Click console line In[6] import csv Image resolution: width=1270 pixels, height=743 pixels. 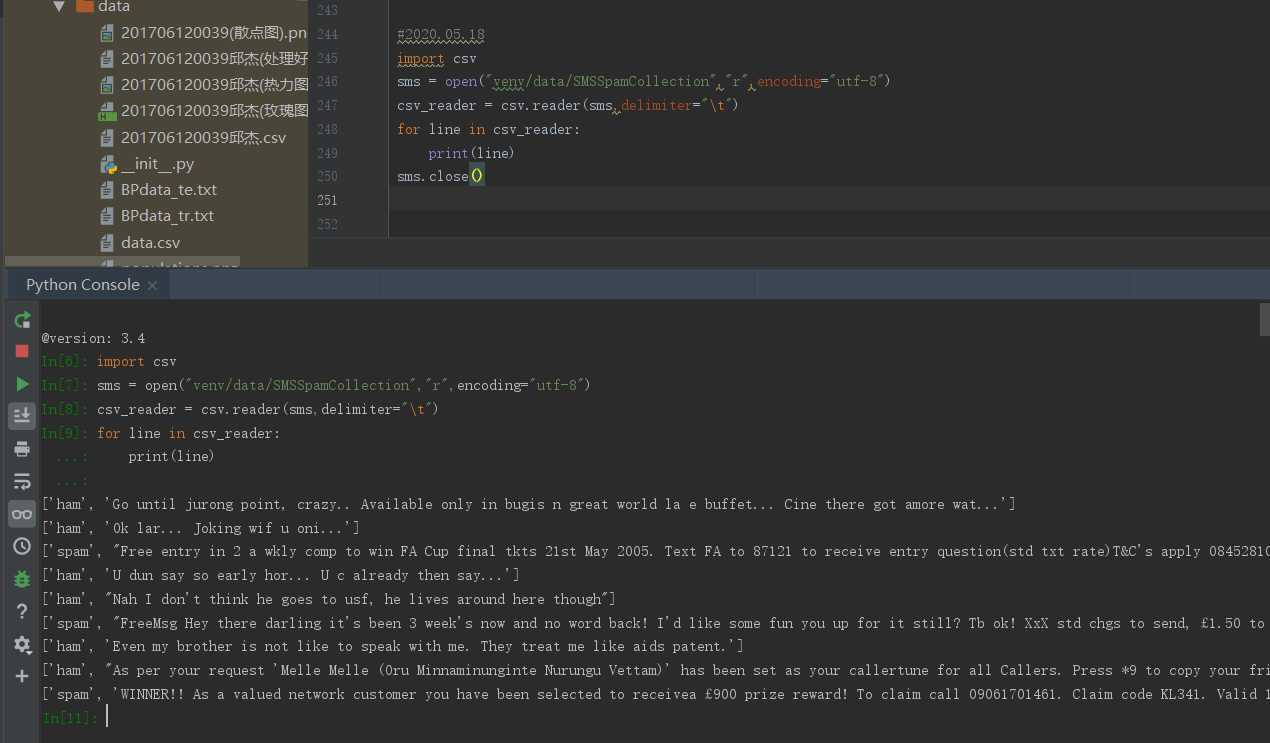tap(109, 361)
